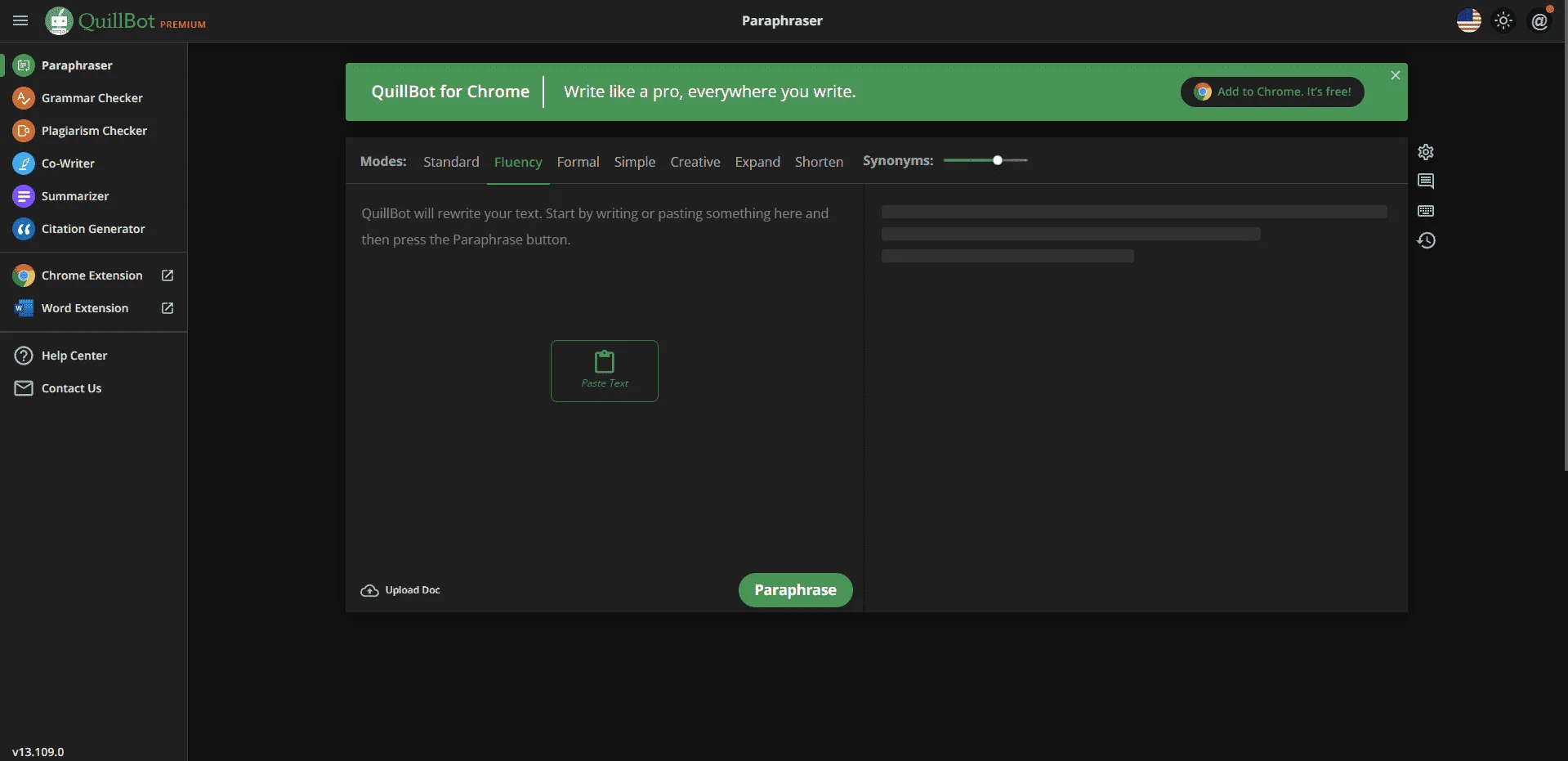Click the Chrome Extension logo icon
Screen dimensions: 1568x761
pyautogui.click(x=25, y=275)
